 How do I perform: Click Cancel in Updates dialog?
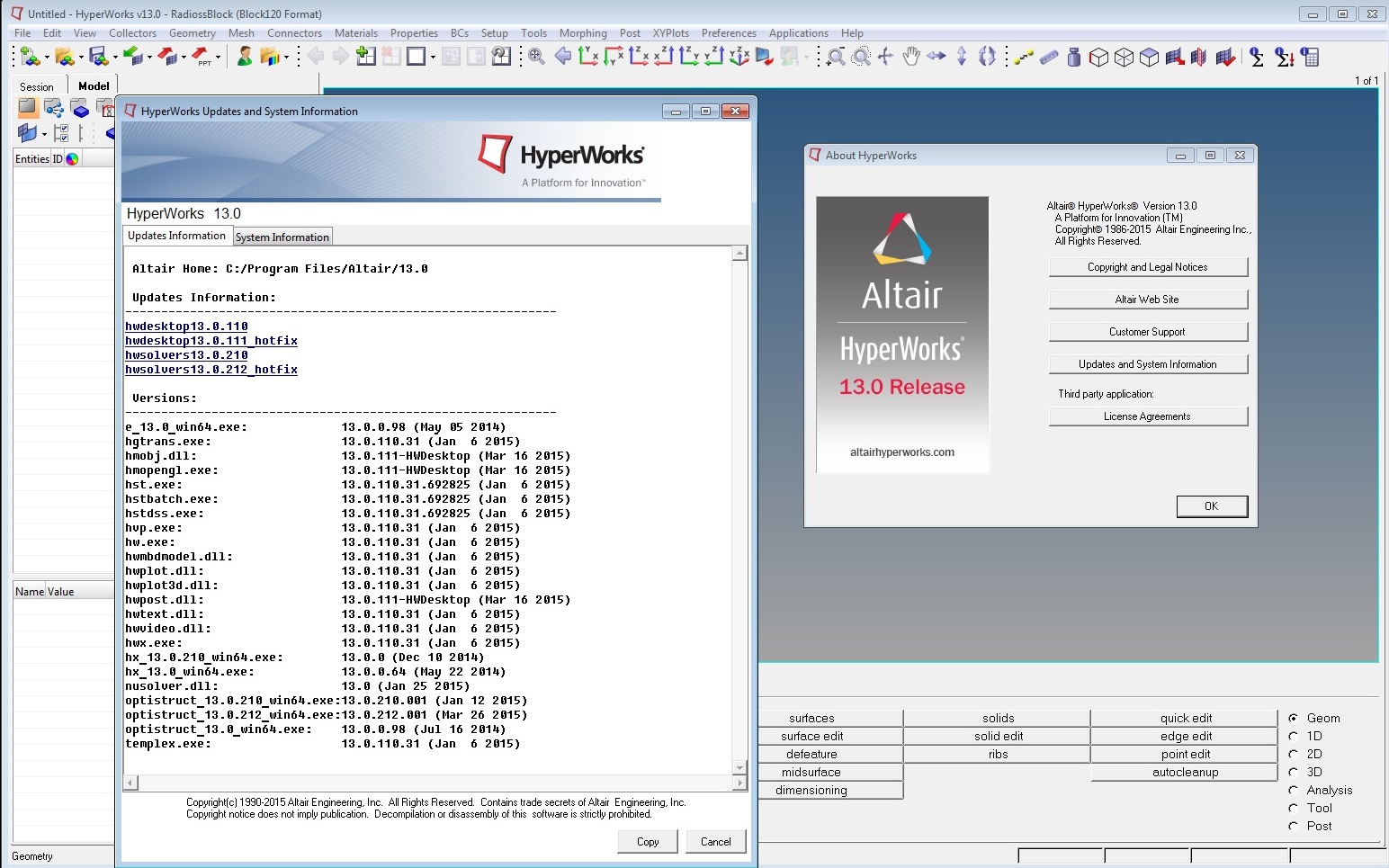click(716, 842)
